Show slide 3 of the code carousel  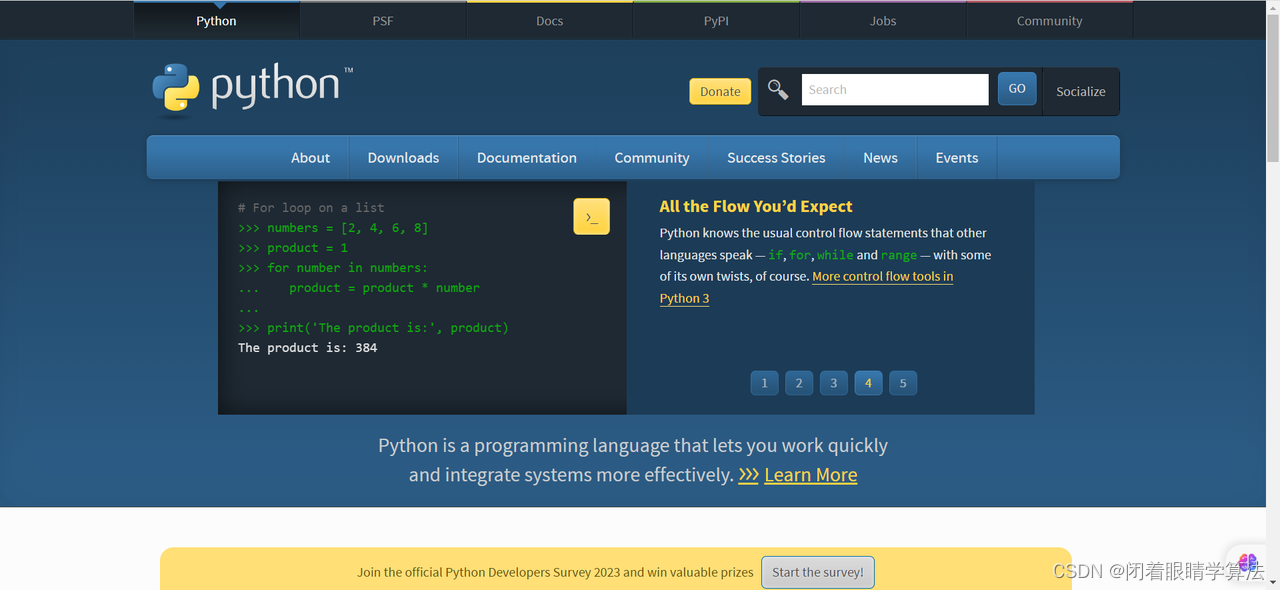834,383
